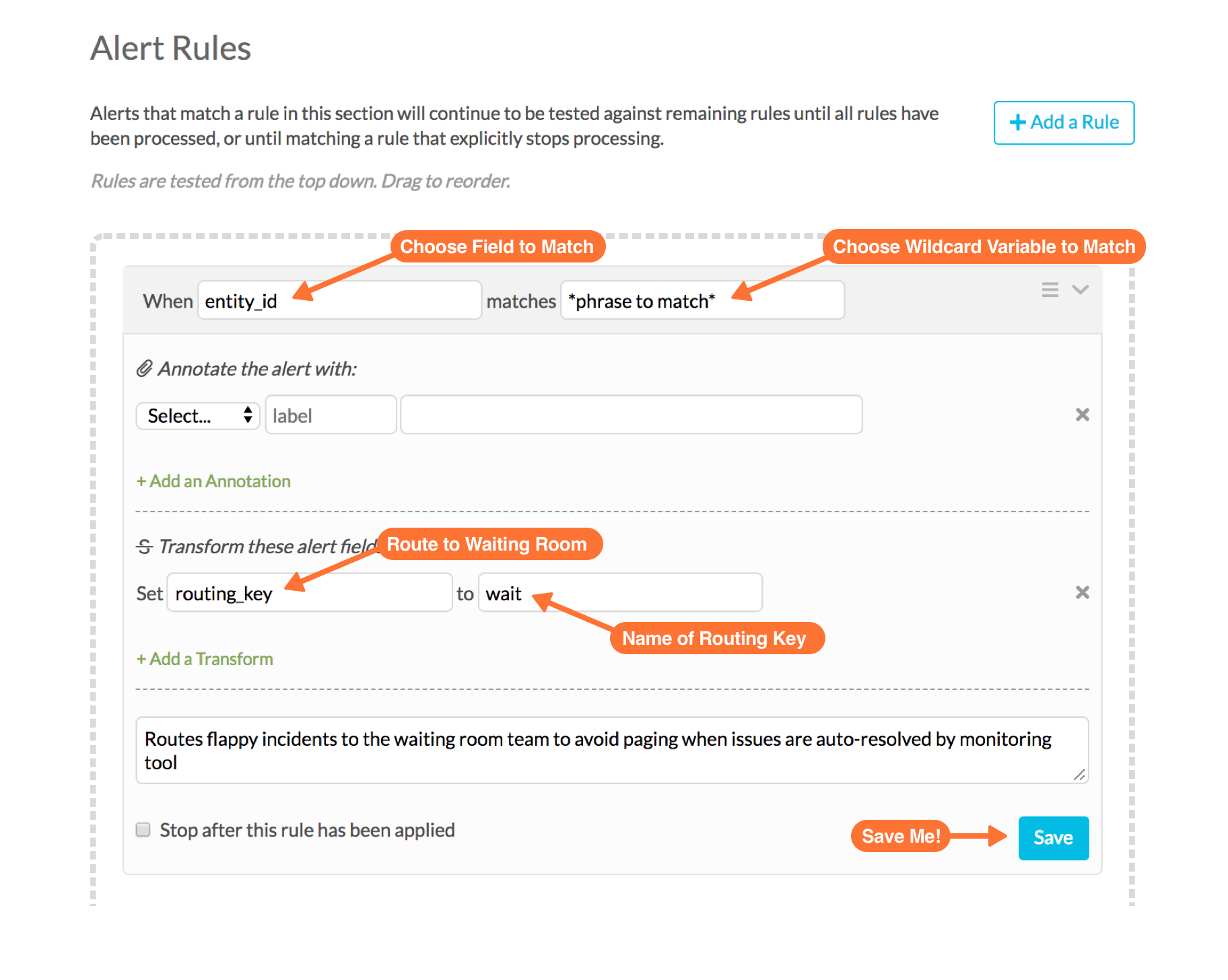Click the rule description text area

click(x=612, y=750)
